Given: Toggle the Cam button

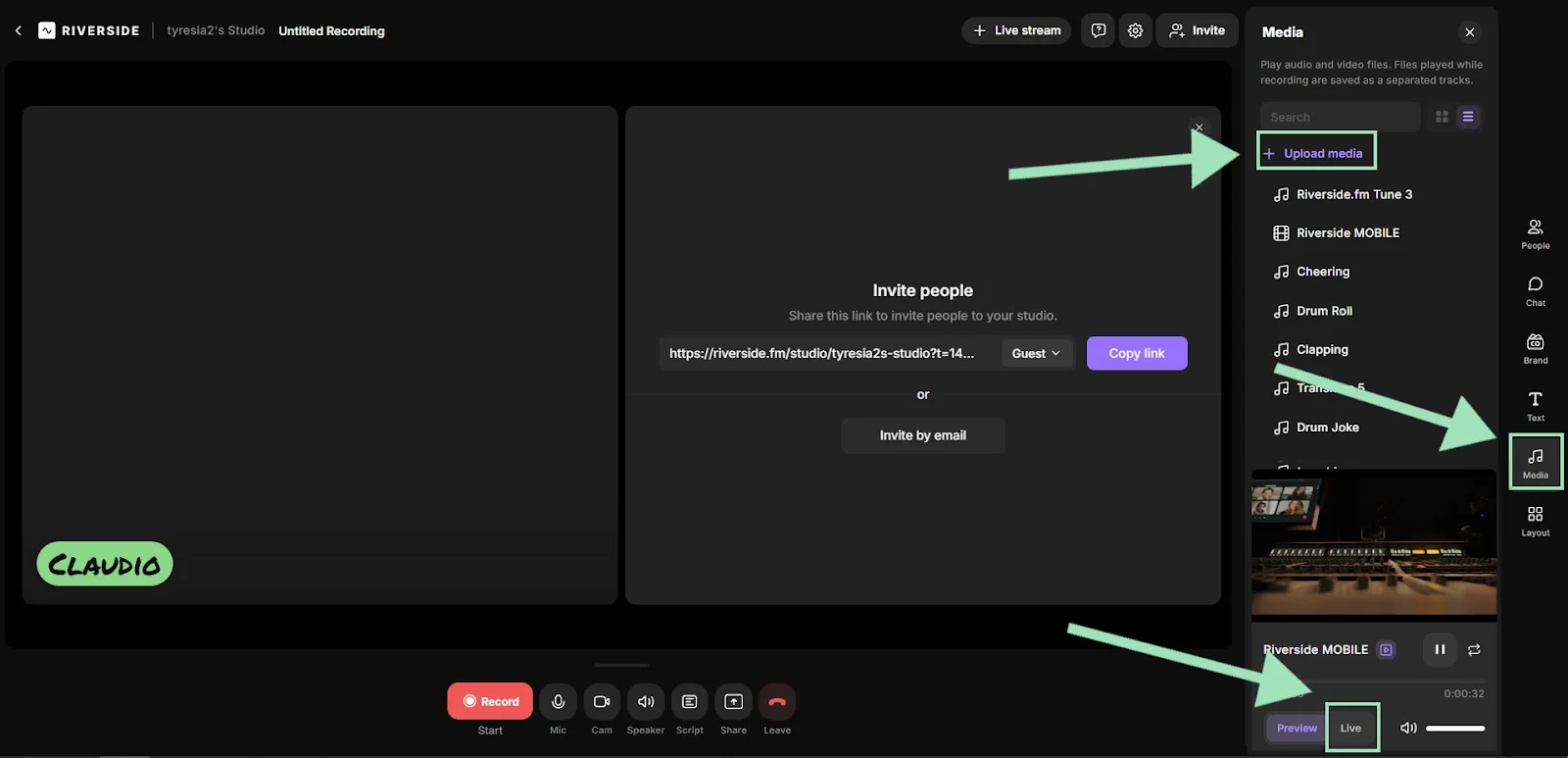Looking at the screenshot, I should point(602,701).
